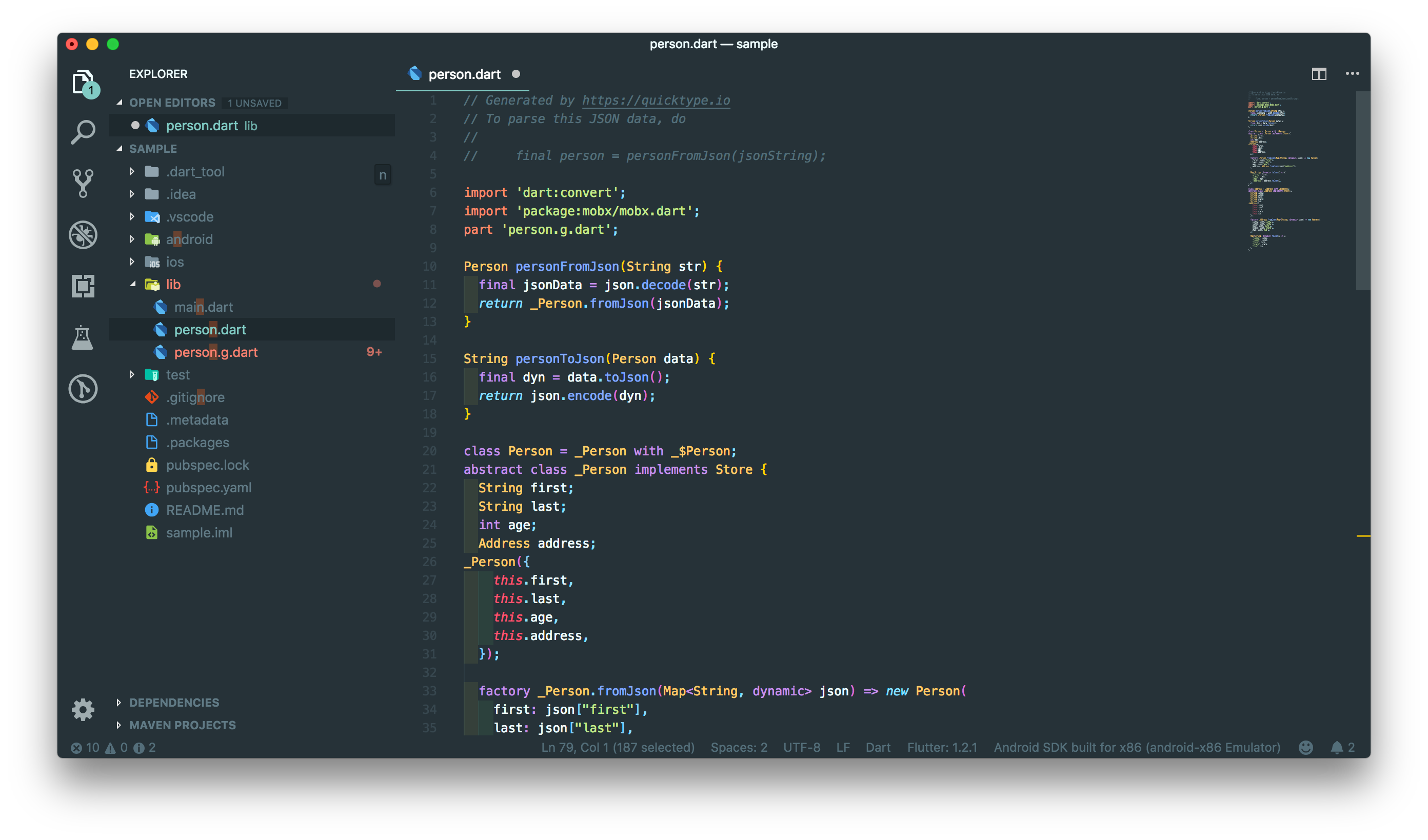1428x840 pixels.
Task: Collapse the OPEN EDITORS section
Action: coord(120,102)
